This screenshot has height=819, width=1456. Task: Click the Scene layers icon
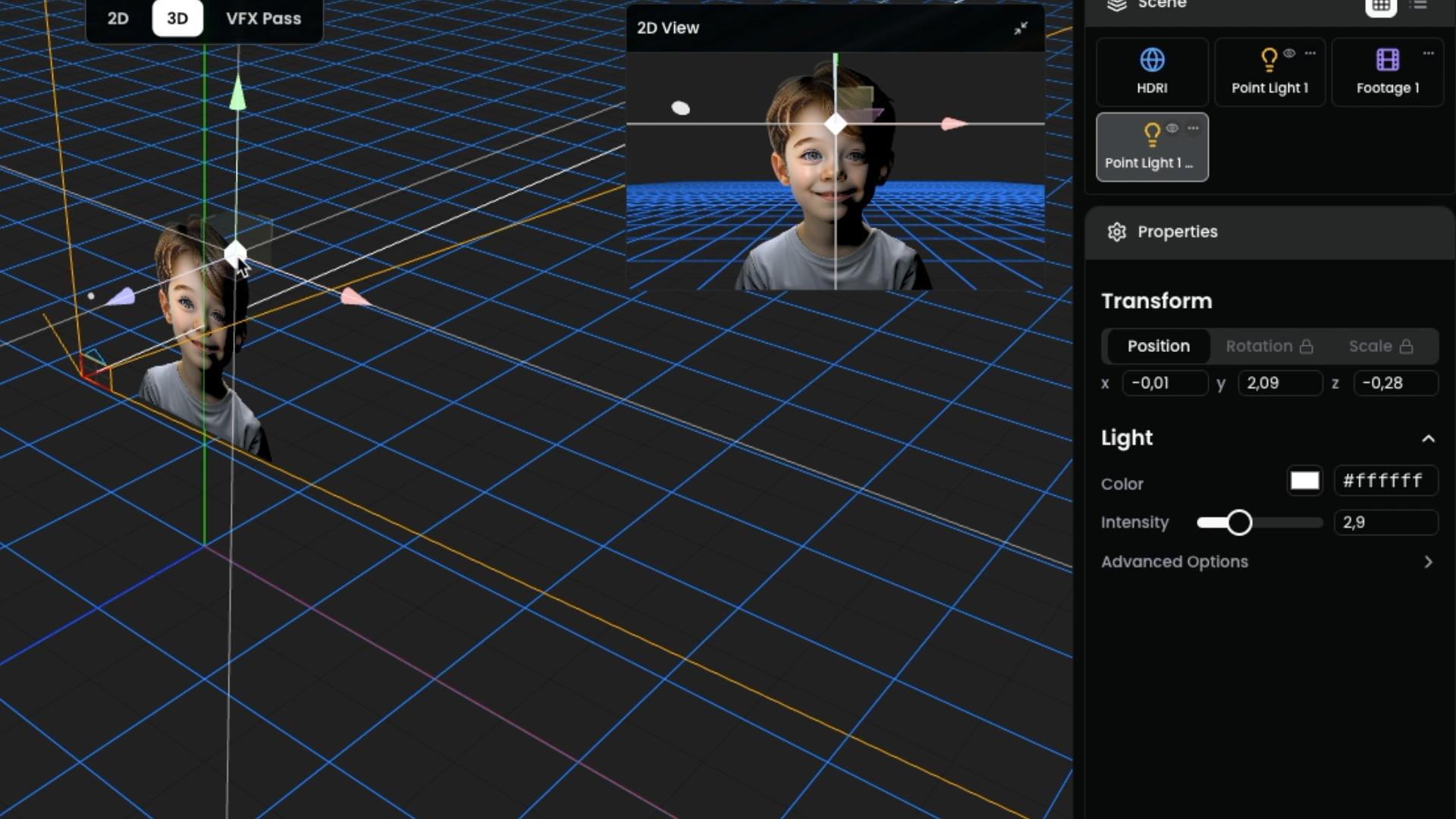pyautogui.click(x=1117, y=5)
